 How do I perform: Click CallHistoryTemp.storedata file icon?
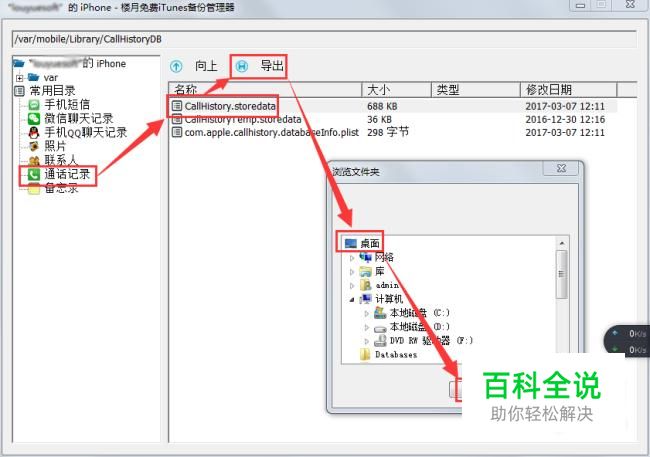point(177,119)
